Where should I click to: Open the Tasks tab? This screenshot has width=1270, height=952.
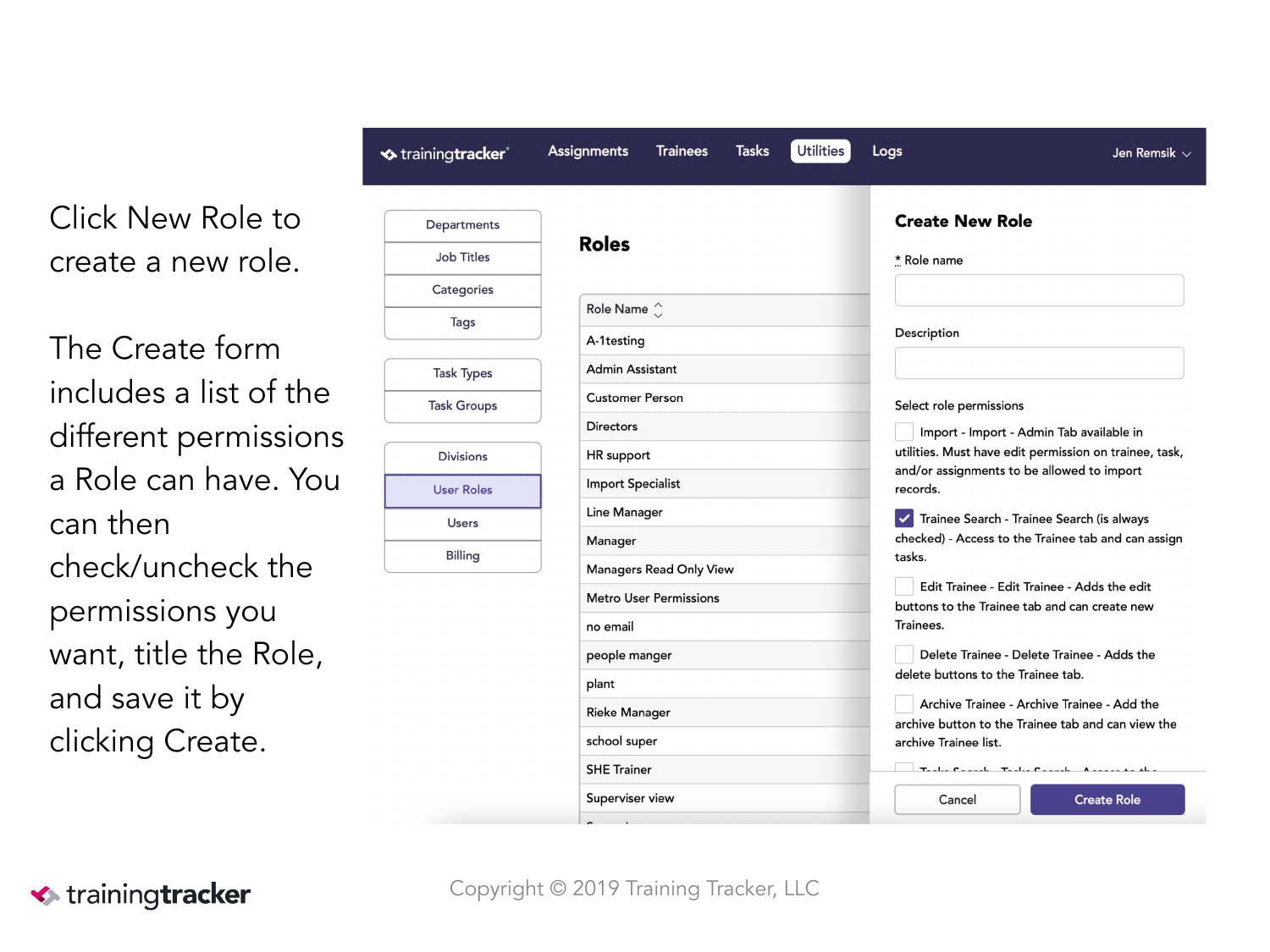click(752, 151)
